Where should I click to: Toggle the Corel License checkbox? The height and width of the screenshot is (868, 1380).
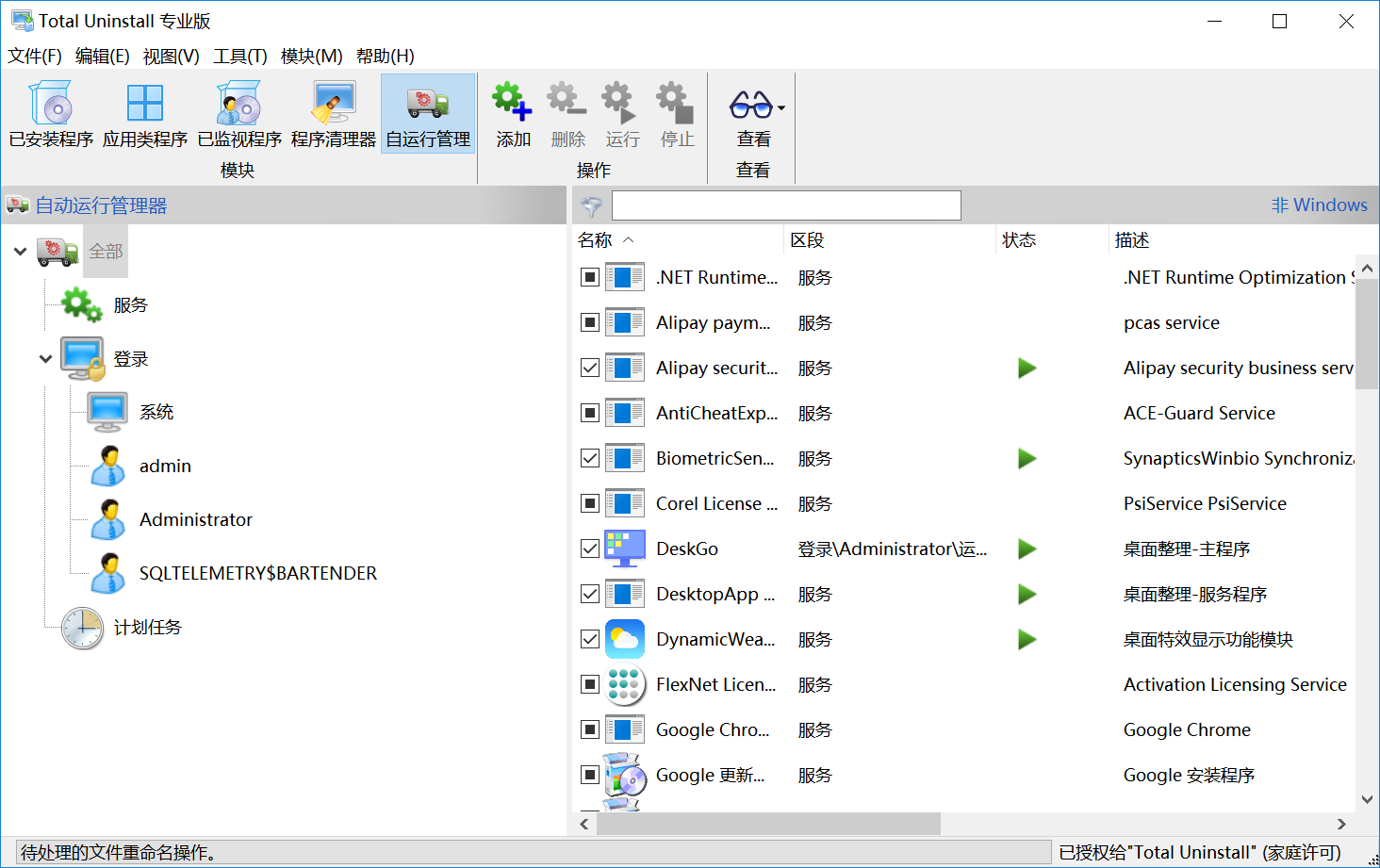pyautogui.click(x=590, y=503)
